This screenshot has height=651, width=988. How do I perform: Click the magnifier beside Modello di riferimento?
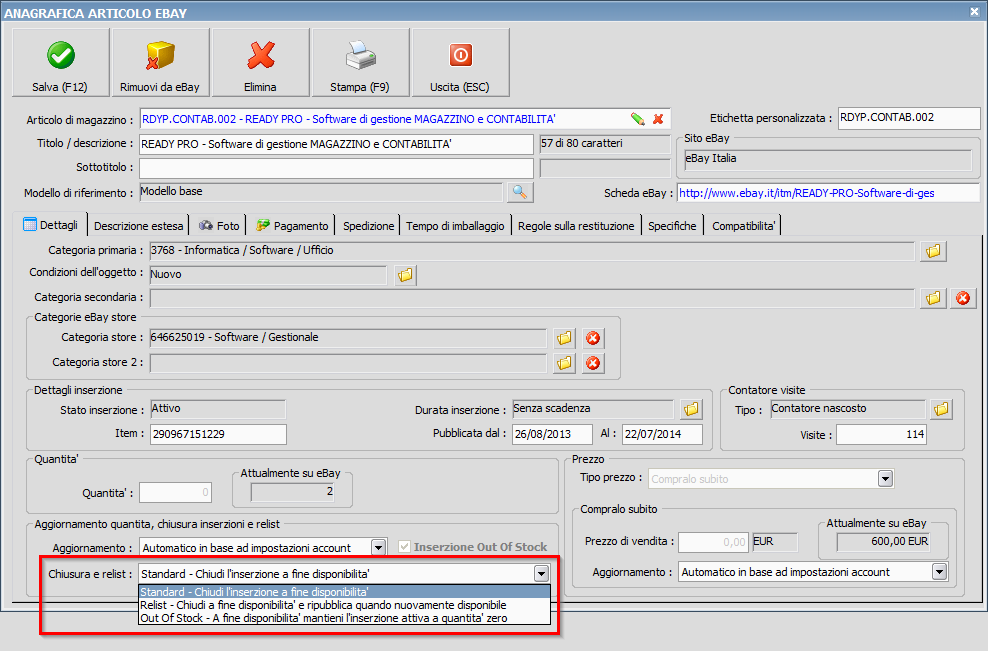click(520, 192)
